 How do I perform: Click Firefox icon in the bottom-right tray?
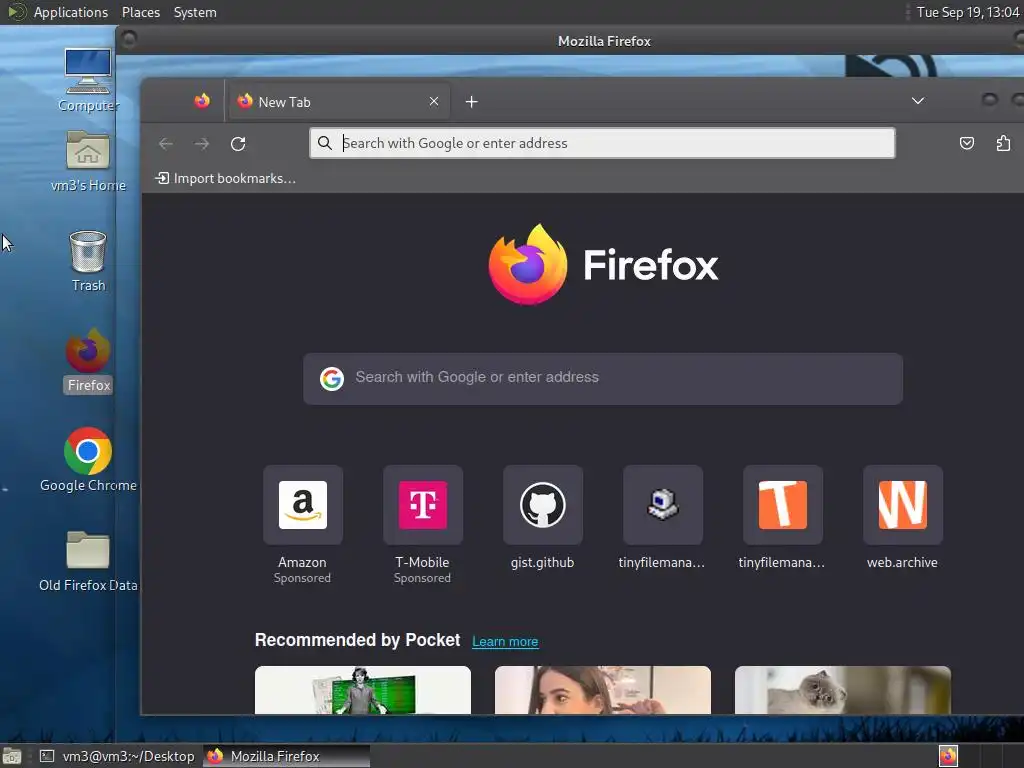pyautogui.click(x=948, y=756)
